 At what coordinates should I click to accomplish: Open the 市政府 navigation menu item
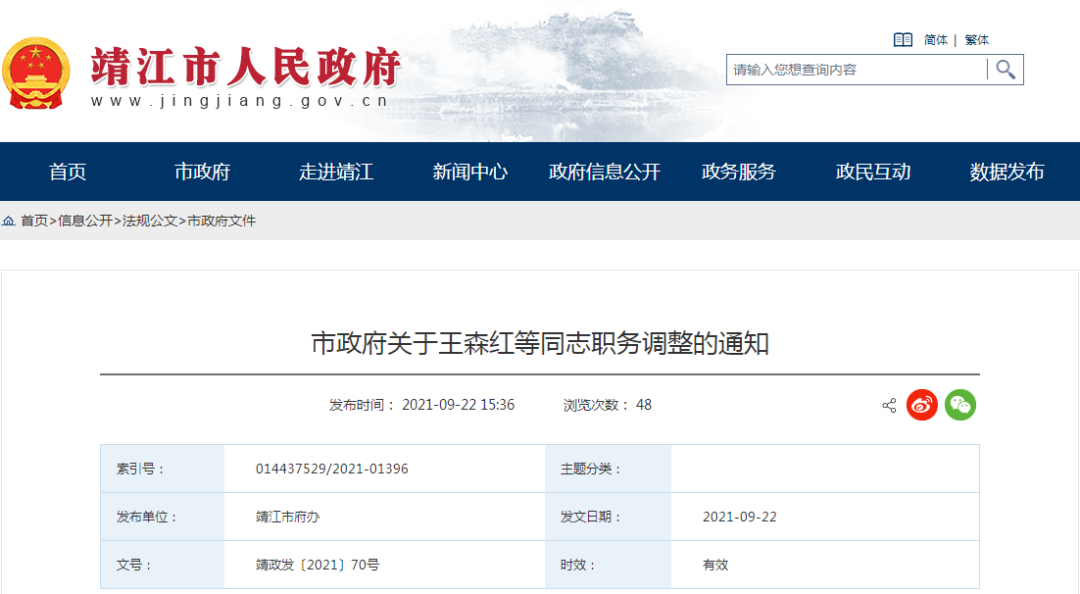point(202,172)
